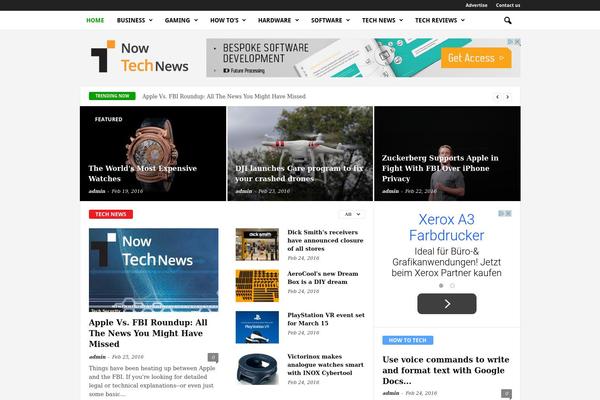
Task: Open comments icon on Apple Vs. FBI article
Action: [x=213, y=358]
